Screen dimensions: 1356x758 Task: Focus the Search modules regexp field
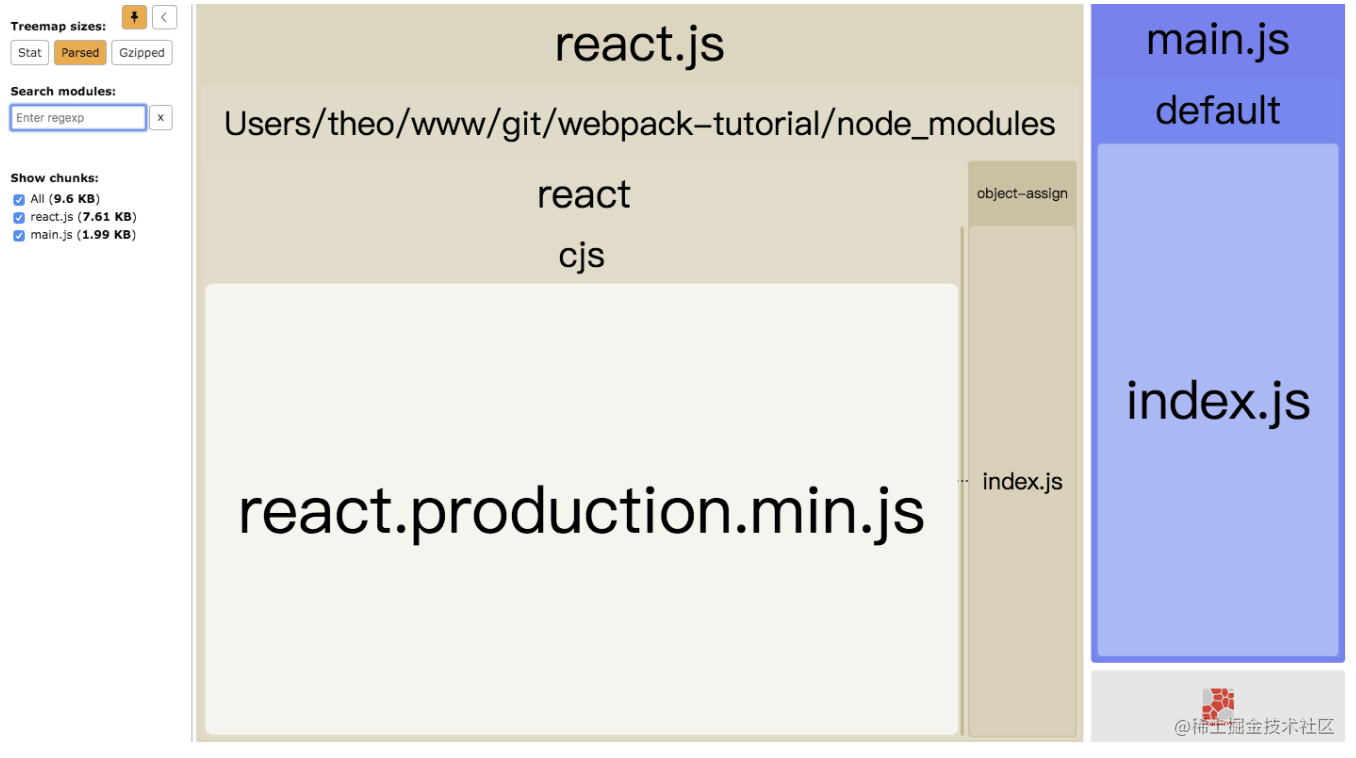pyautogui.click(x=79, y=118)
